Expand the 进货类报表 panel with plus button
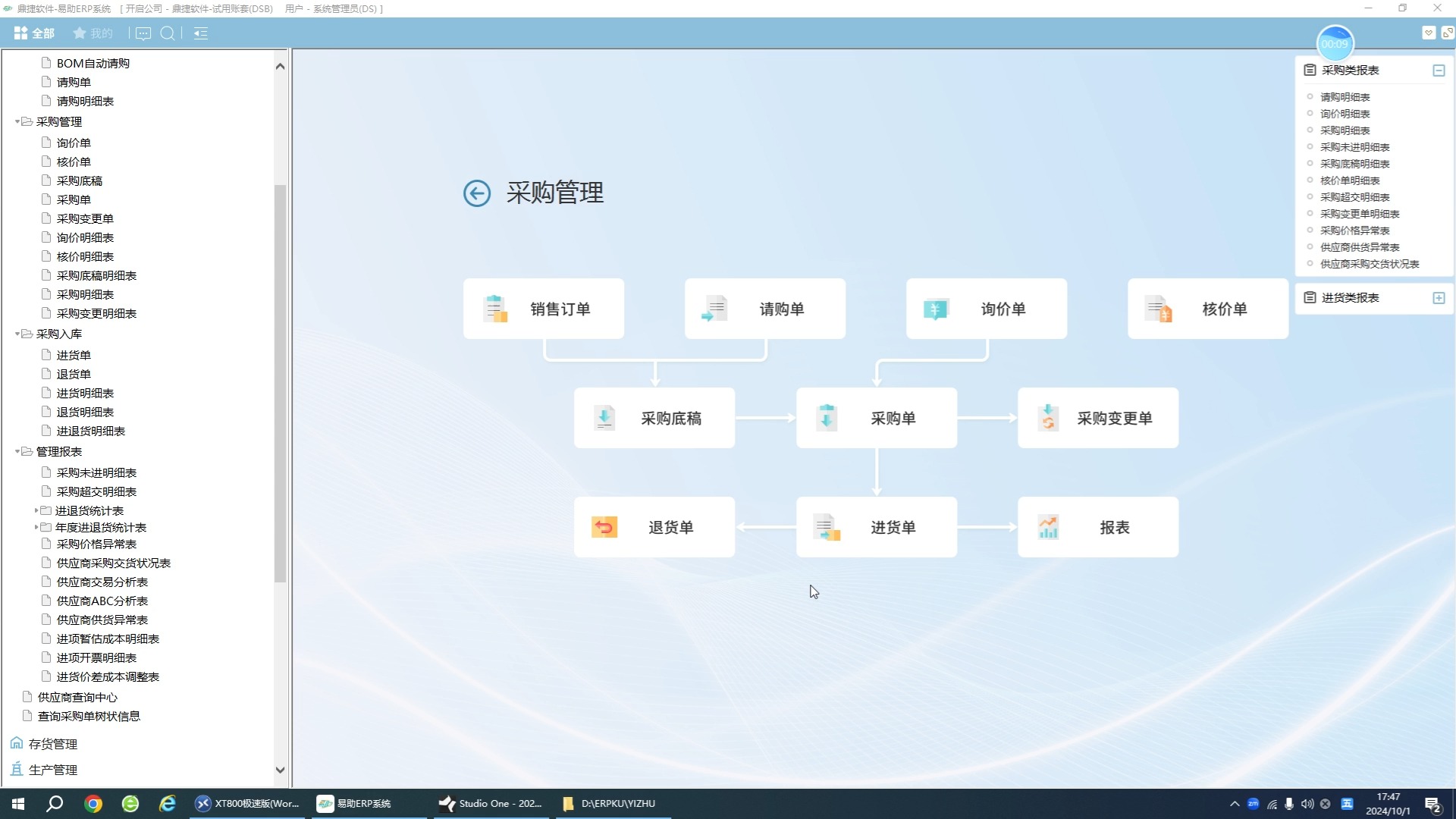Viewport: 1456px width, 819px height. (1439, 297)
